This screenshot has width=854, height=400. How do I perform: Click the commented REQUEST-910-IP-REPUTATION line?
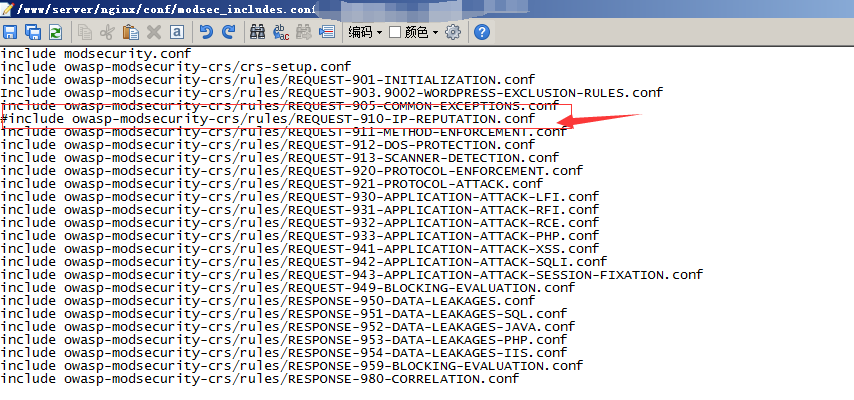coord(268,118)
